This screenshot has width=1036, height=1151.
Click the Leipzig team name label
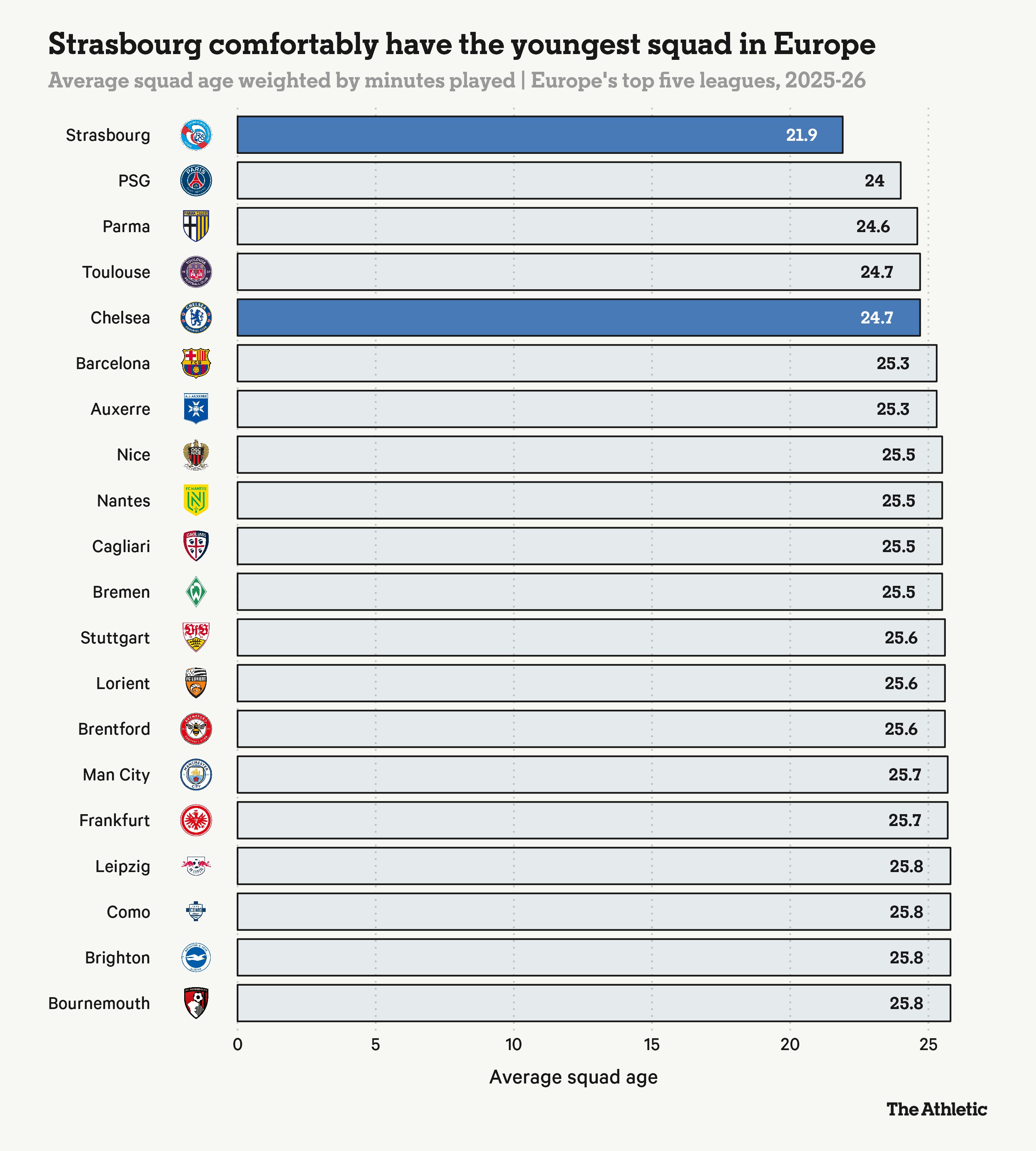pos(122,866)
